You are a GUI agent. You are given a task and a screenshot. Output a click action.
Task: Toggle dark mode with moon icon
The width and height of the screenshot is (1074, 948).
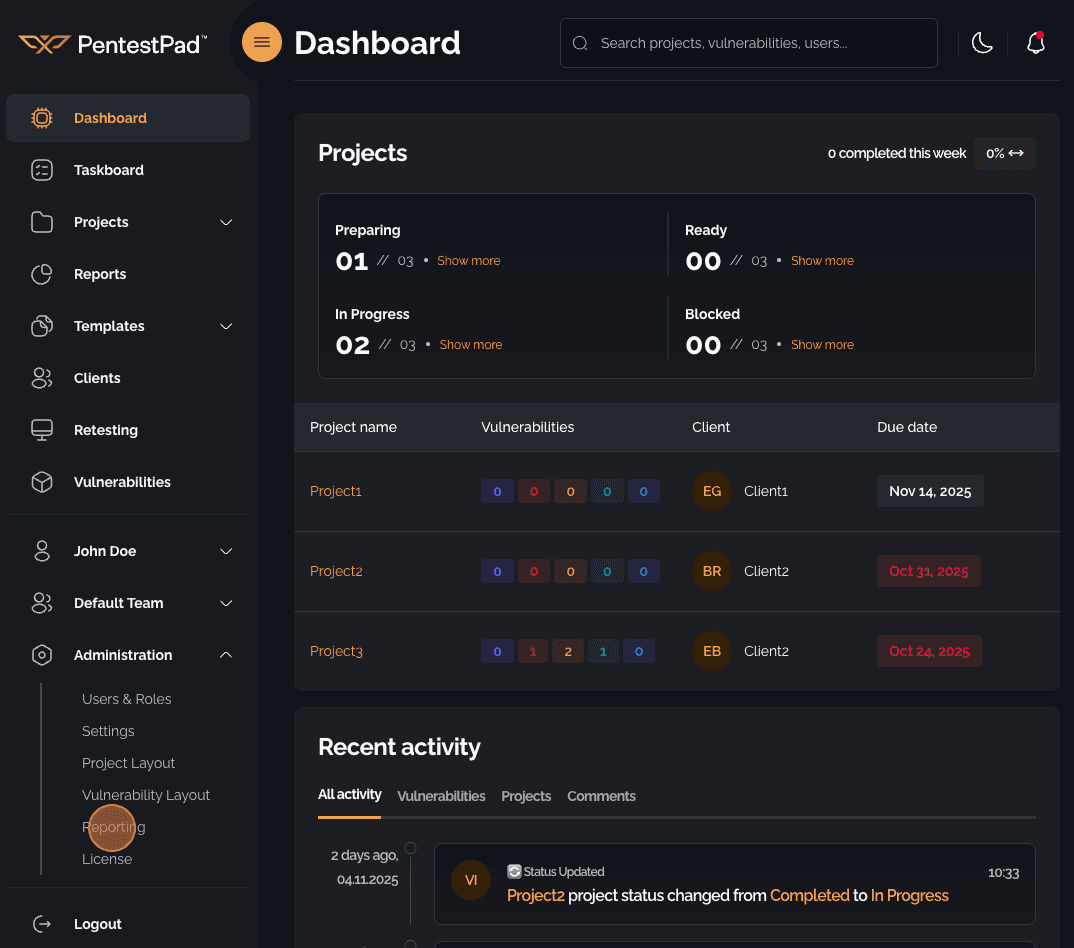(982, 43)
